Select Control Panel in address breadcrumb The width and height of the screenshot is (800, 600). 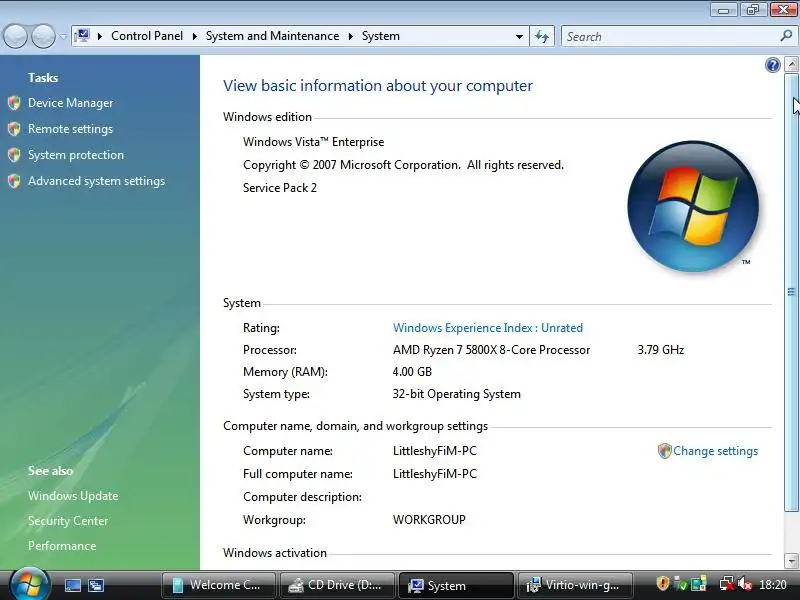point(147,36)
